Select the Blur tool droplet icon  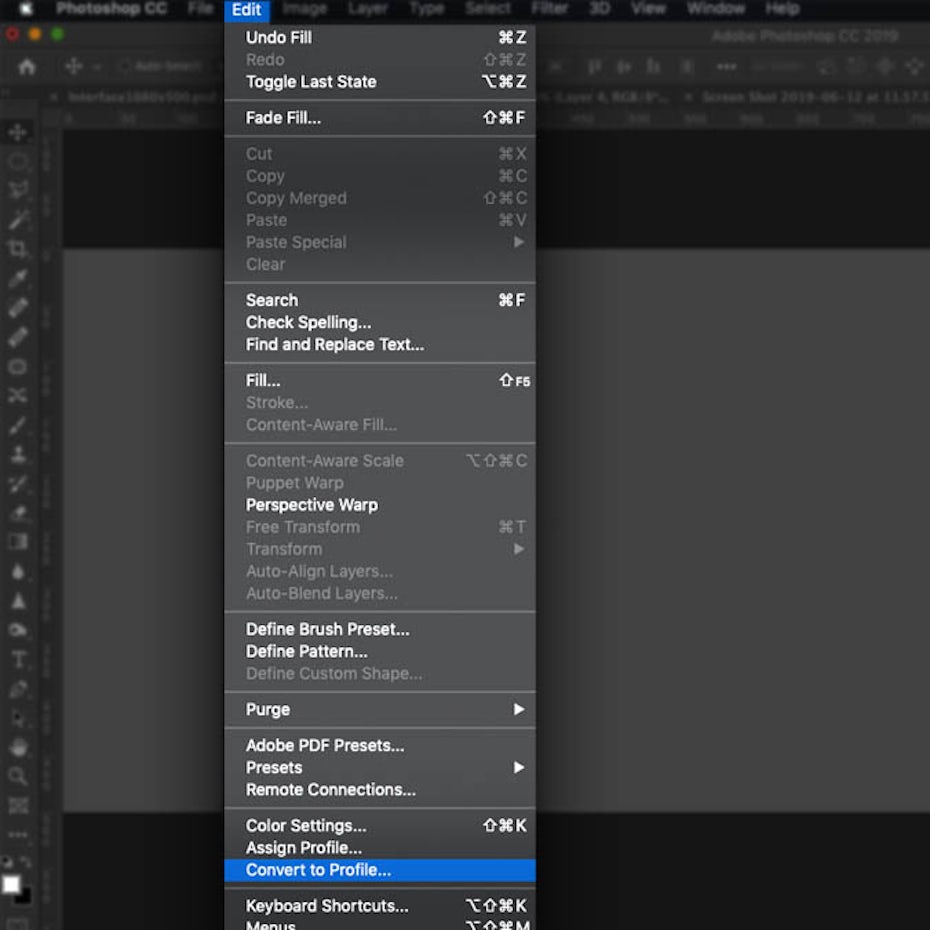pos(18,571)
